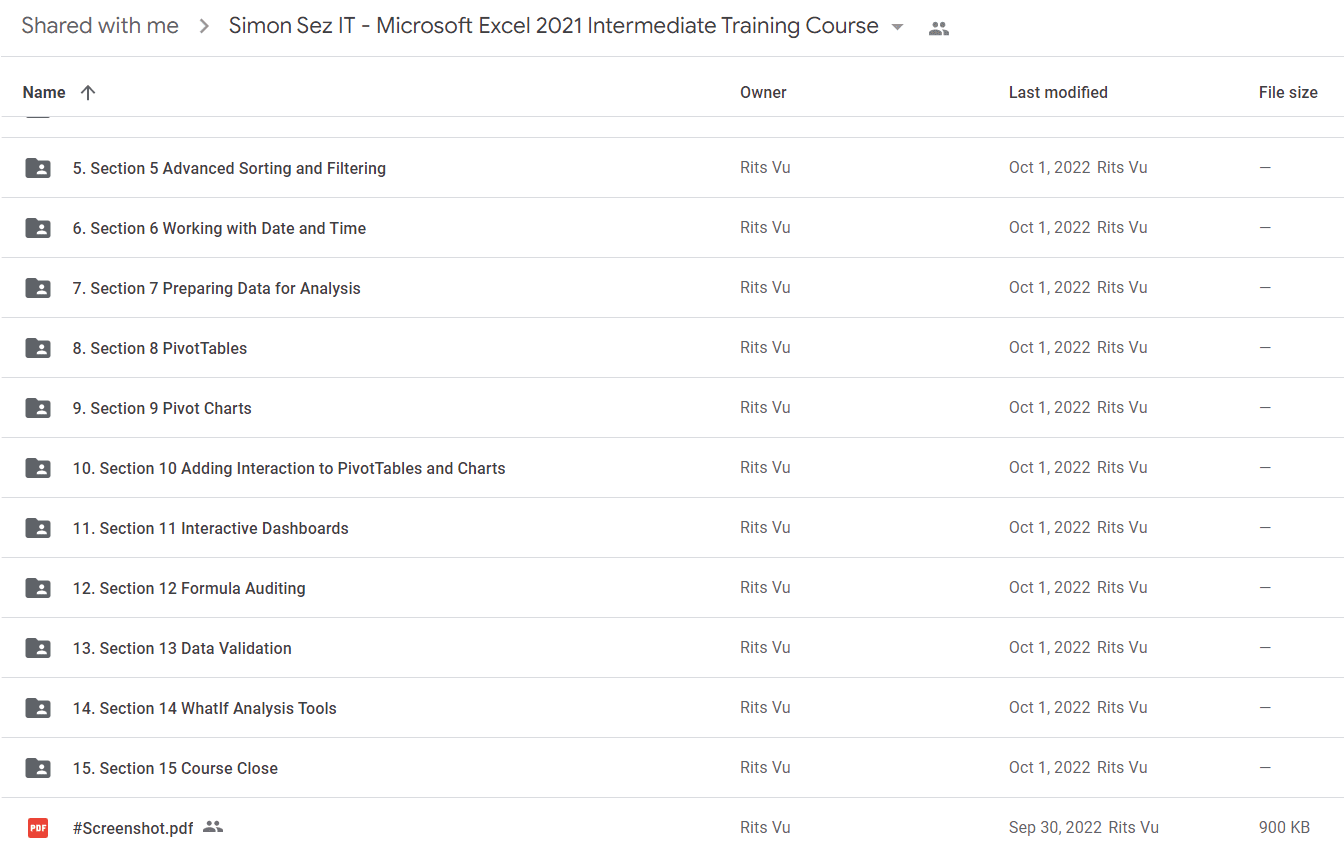This screenshot has width=1344, height=854.
Task: Click 'Oct 1, 2022' date in Section 15 row
Action: 1049,768
